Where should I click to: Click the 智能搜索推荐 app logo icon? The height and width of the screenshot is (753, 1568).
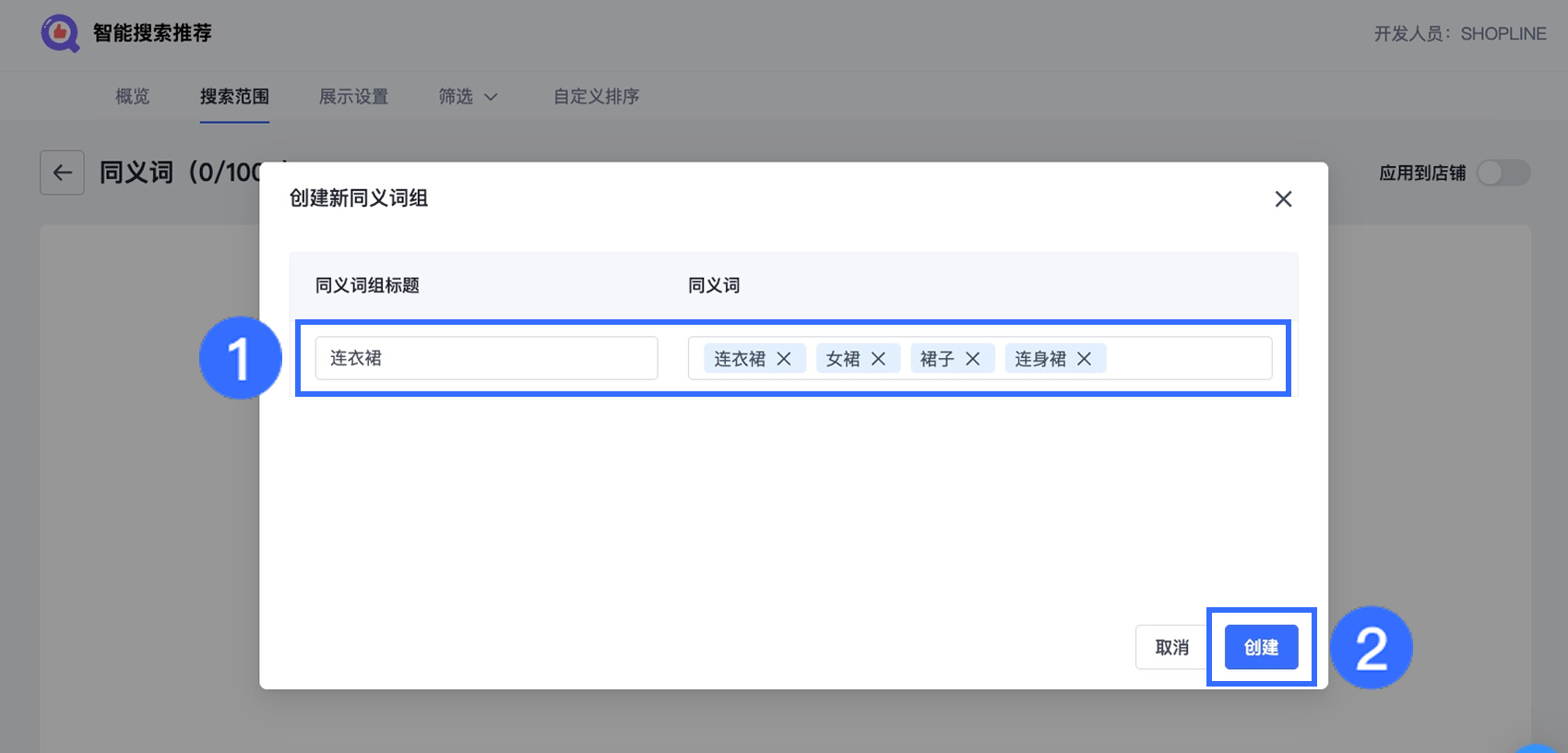click(60, 33)
